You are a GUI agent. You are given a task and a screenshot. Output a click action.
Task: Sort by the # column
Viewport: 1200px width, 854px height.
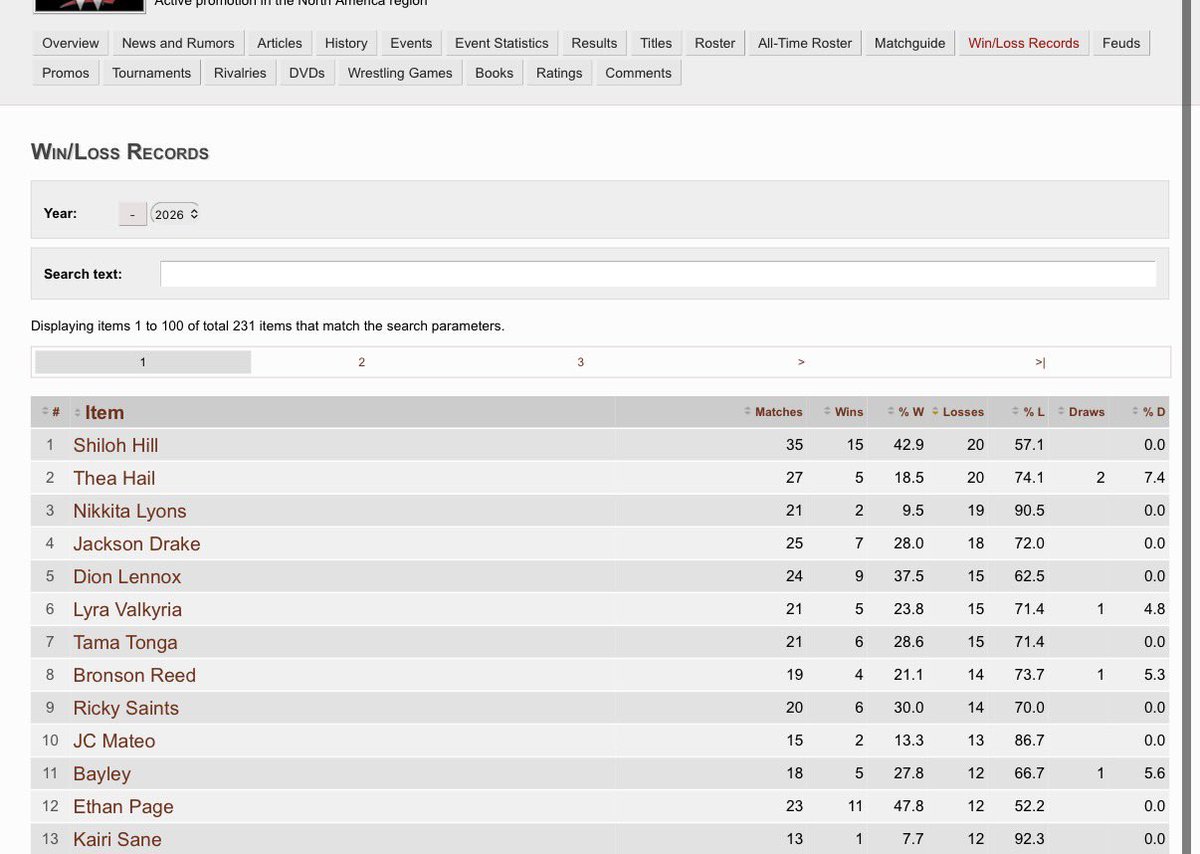click(x=51, y=412)
